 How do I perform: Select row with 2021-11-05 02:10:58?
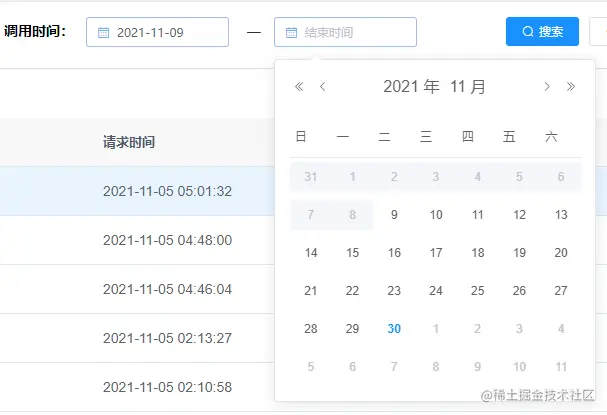[x=137, y=387]
